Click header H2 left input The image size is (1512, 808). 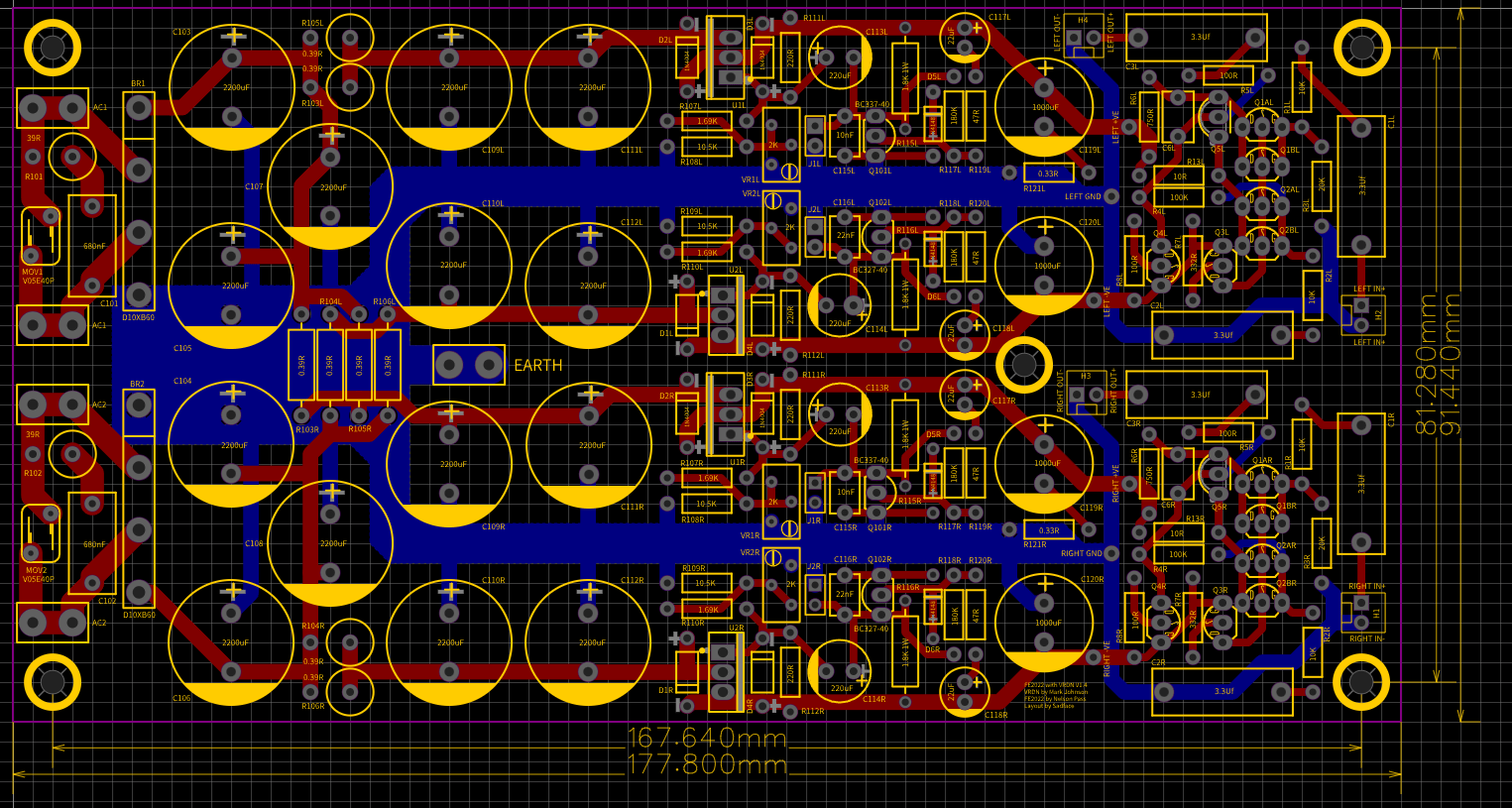click(1361, 315)
